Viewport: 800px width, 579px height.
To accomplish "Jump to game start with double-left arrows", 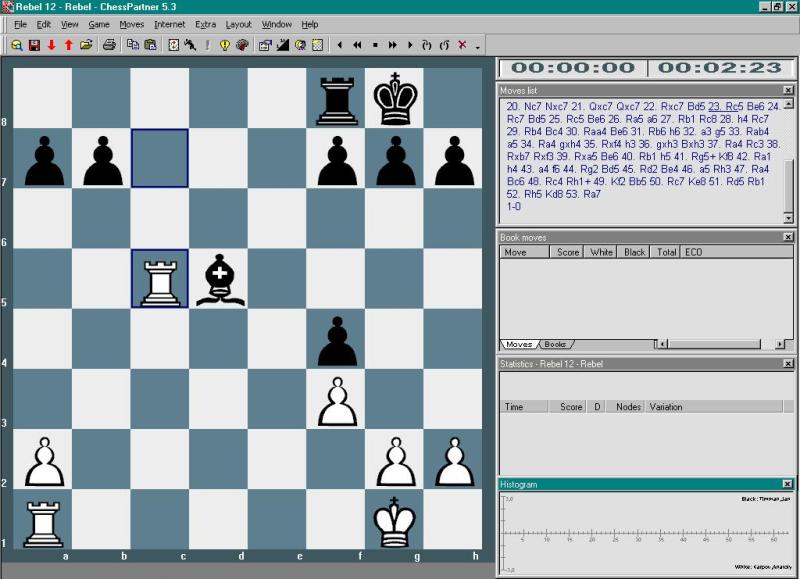I will pyautogui.click(x=357, y=45).
